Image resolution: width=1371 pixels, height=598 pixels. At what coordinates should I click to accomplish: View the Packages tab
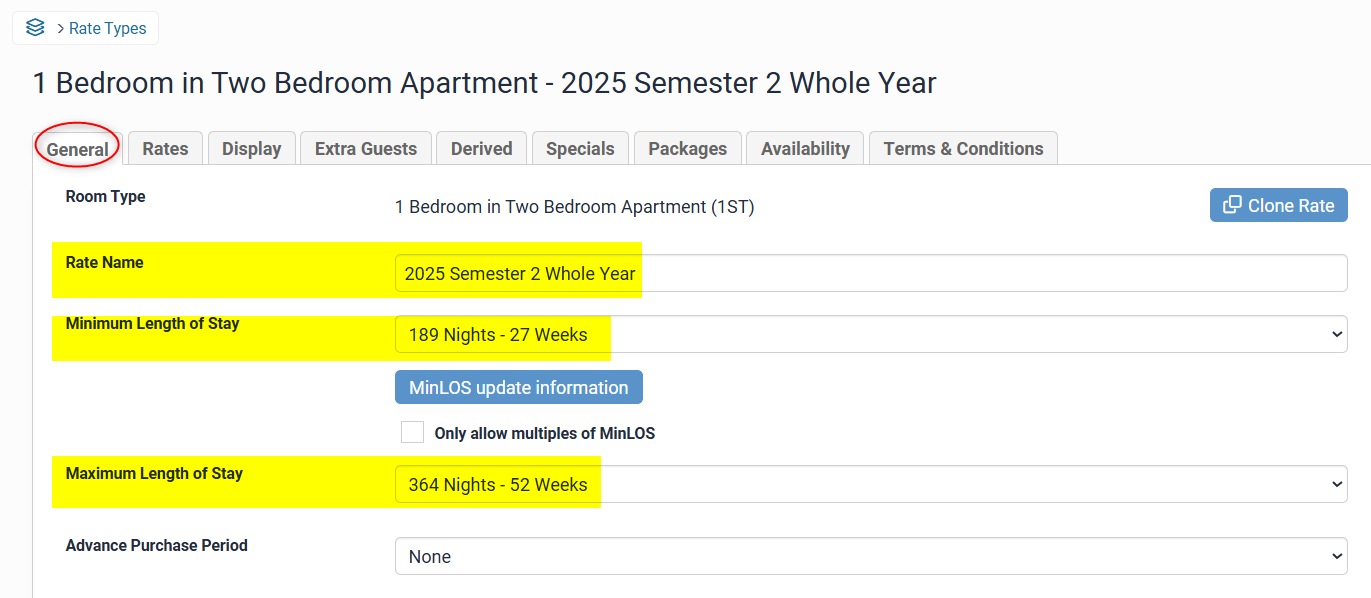pyautogui.click(x=688, y=149)
